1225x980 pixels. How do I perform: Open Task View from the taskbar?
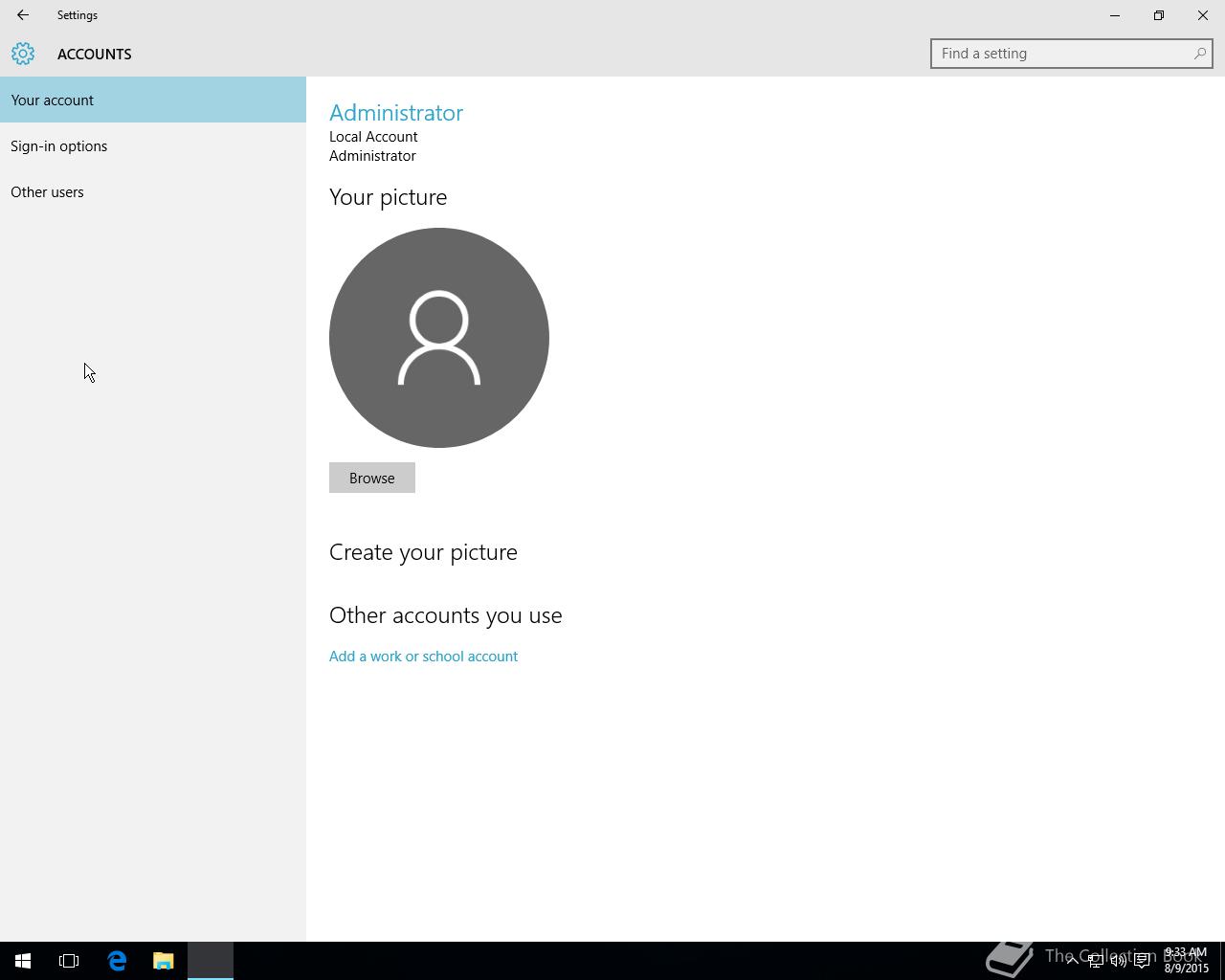tap(69, 961)
